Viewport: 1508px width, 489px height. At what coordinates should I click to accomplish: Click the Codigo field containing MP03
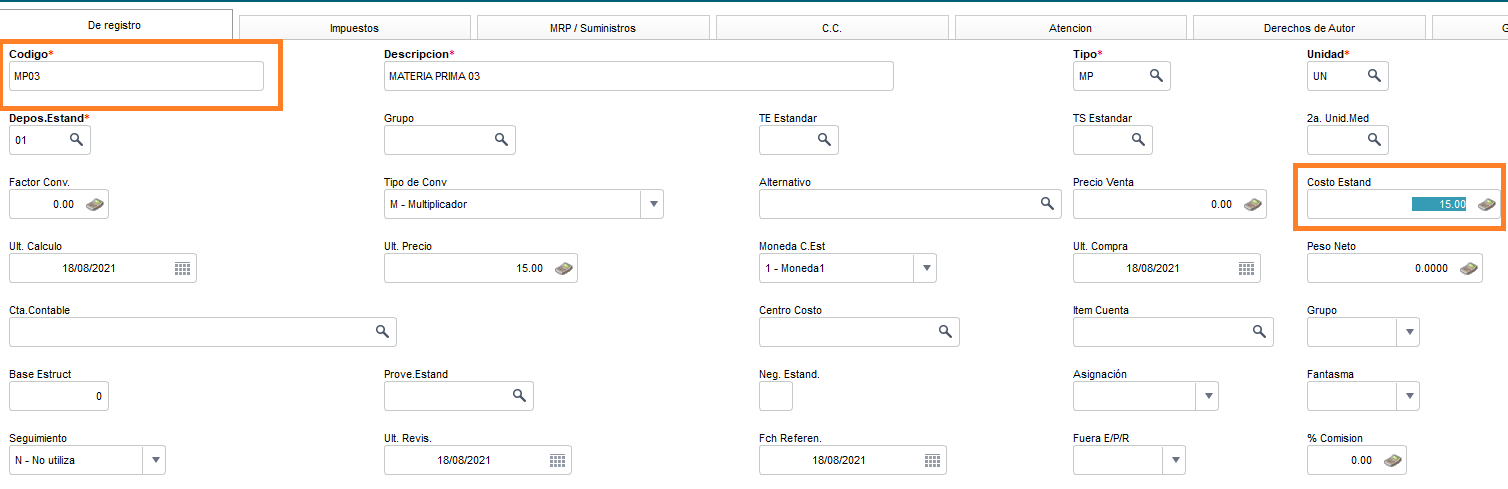tap(137, 76)
